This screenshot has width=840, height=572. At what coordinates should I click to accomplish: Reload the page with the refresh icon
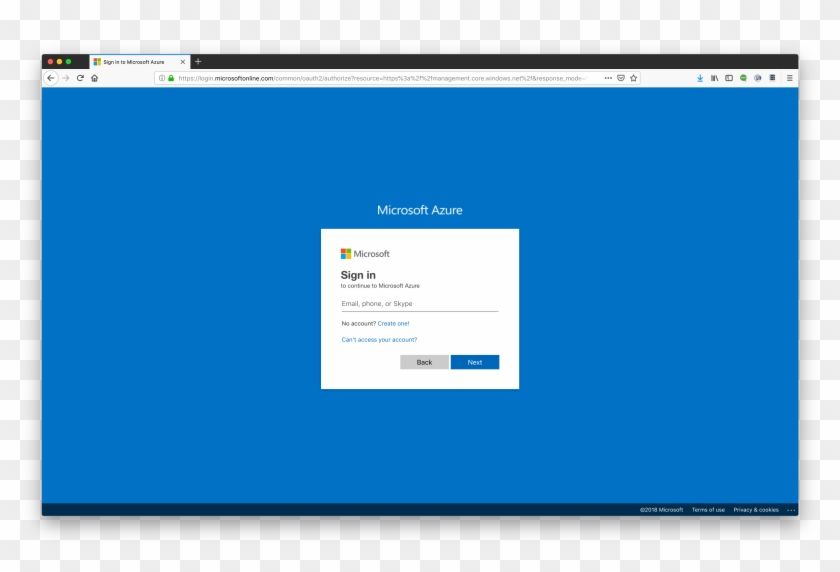point(80,78)
